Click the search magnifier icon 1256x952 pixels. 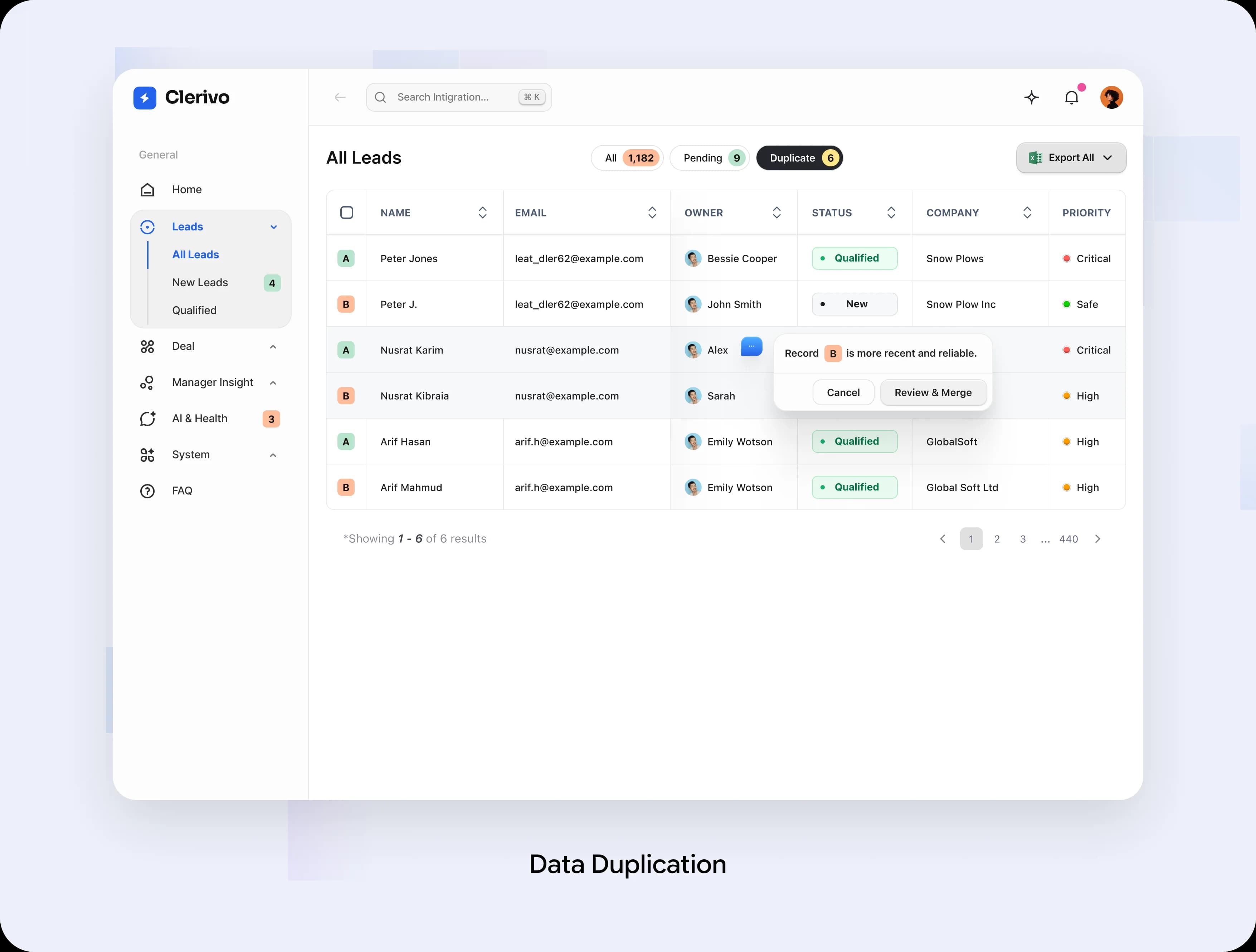[380, 97]
